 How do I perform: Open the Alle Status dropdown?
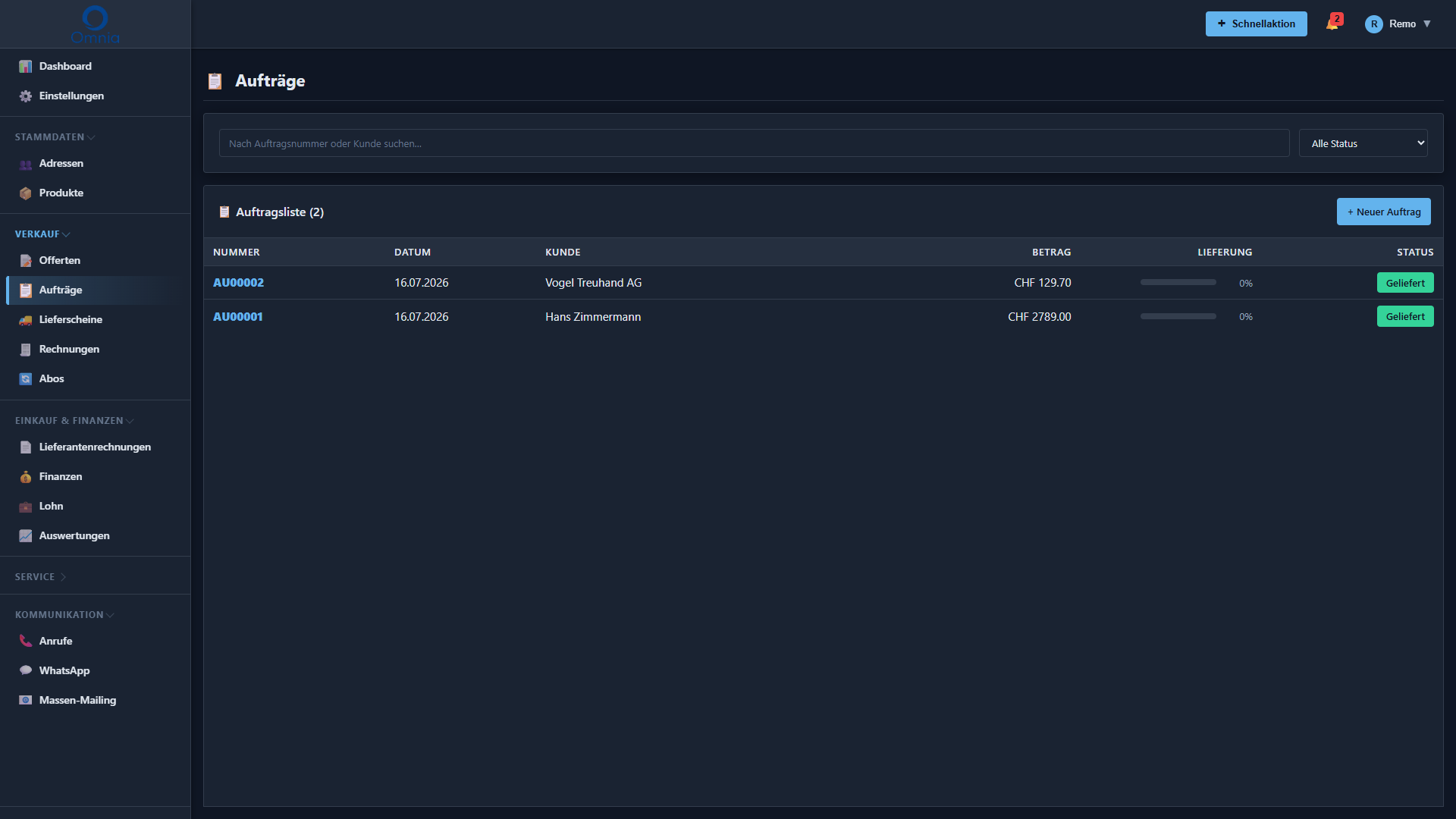click(x=1363, y=143)
